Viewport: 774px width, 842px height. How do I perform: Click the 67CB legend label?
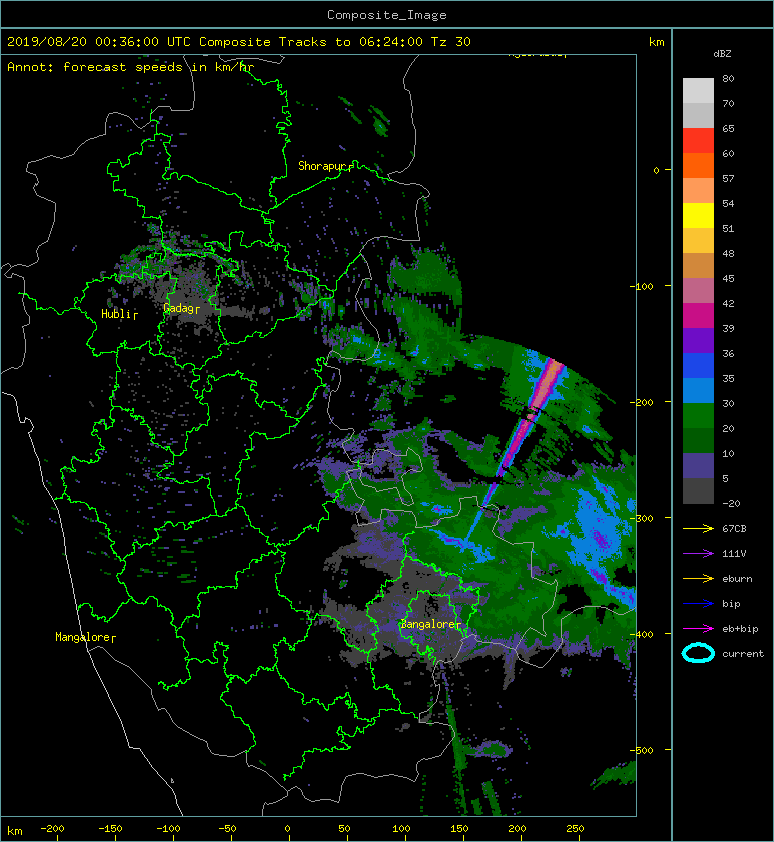point(734,528)
